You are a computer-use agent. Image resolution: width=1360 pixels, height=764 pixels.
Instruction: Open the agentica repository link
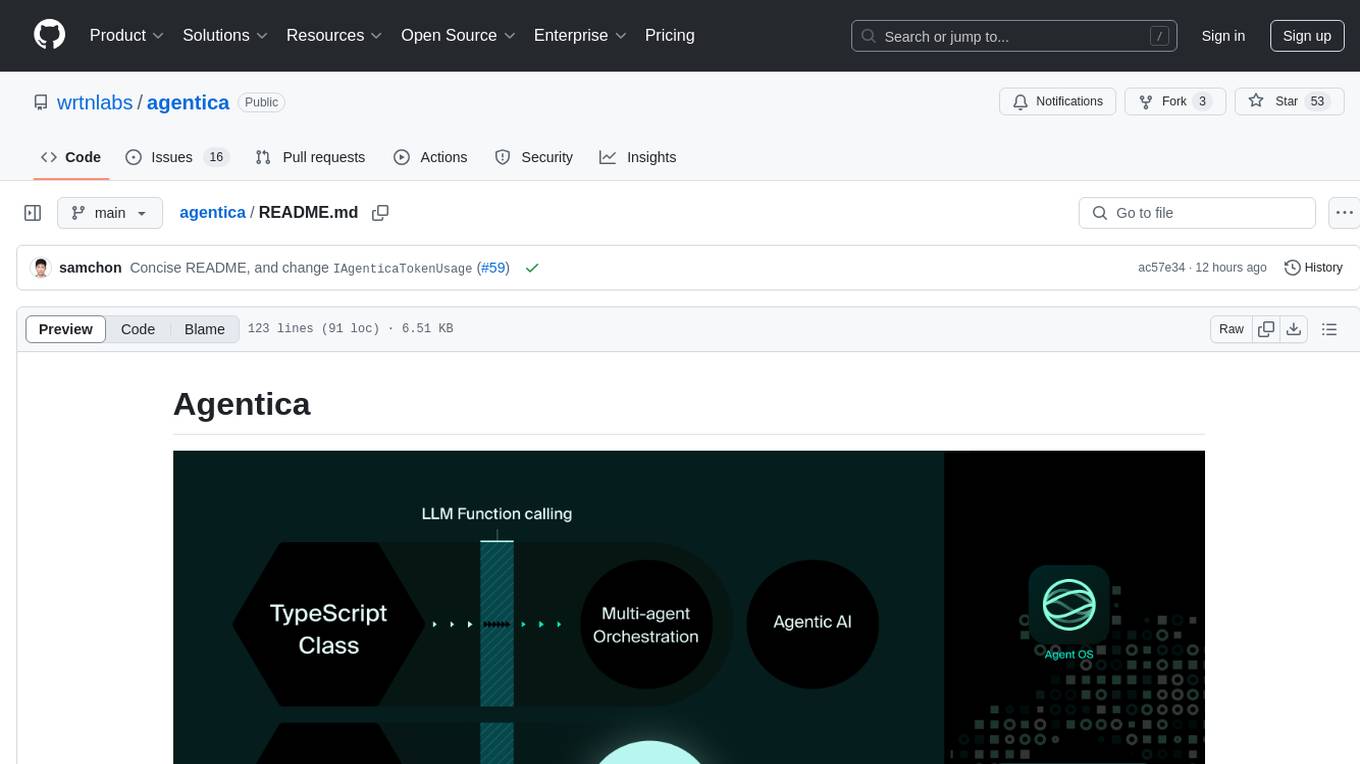(188, 102)
